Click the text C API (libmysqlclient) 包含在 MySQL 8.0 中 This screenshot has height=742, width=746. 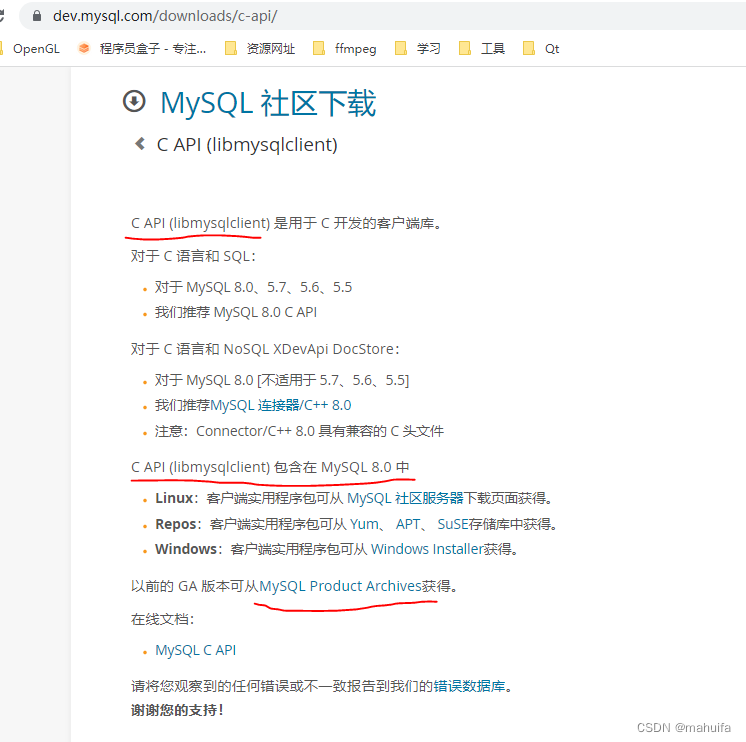click(270, 467)
